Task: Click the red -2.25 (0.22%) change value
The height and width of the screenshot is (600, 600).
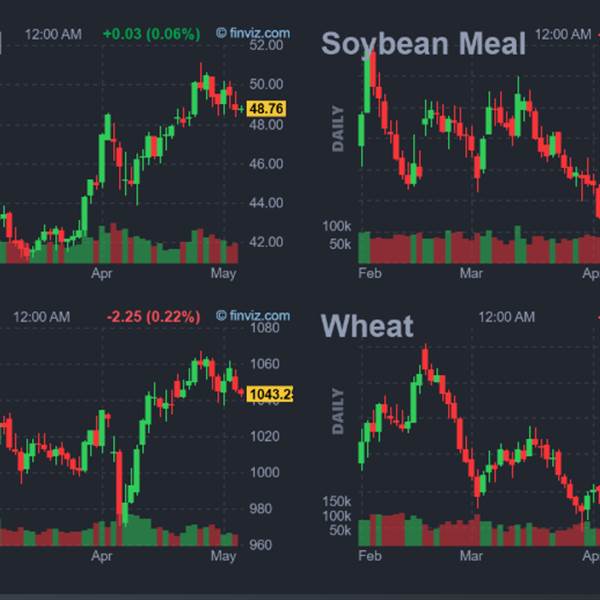Action: 153,317
